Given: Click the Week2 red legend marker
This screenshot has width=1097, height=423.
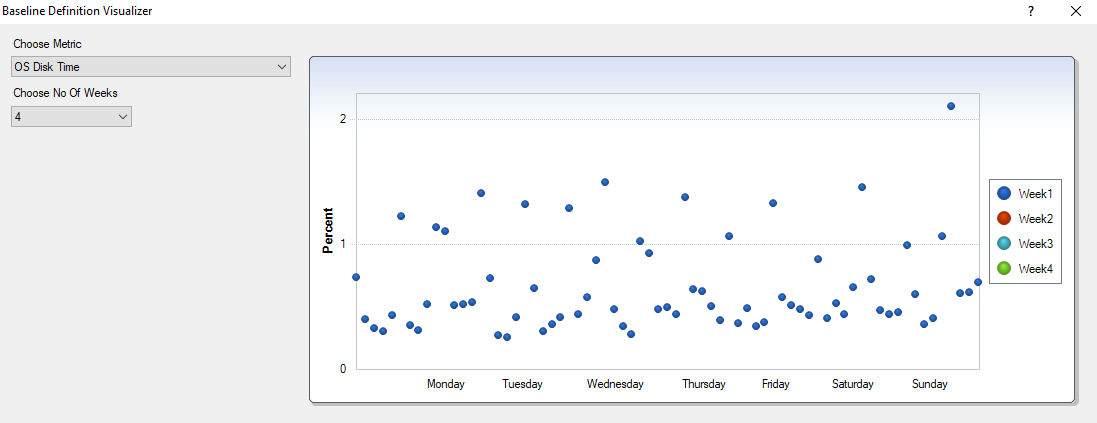Looking at the screenshot, I should (x=1004, y=219).
